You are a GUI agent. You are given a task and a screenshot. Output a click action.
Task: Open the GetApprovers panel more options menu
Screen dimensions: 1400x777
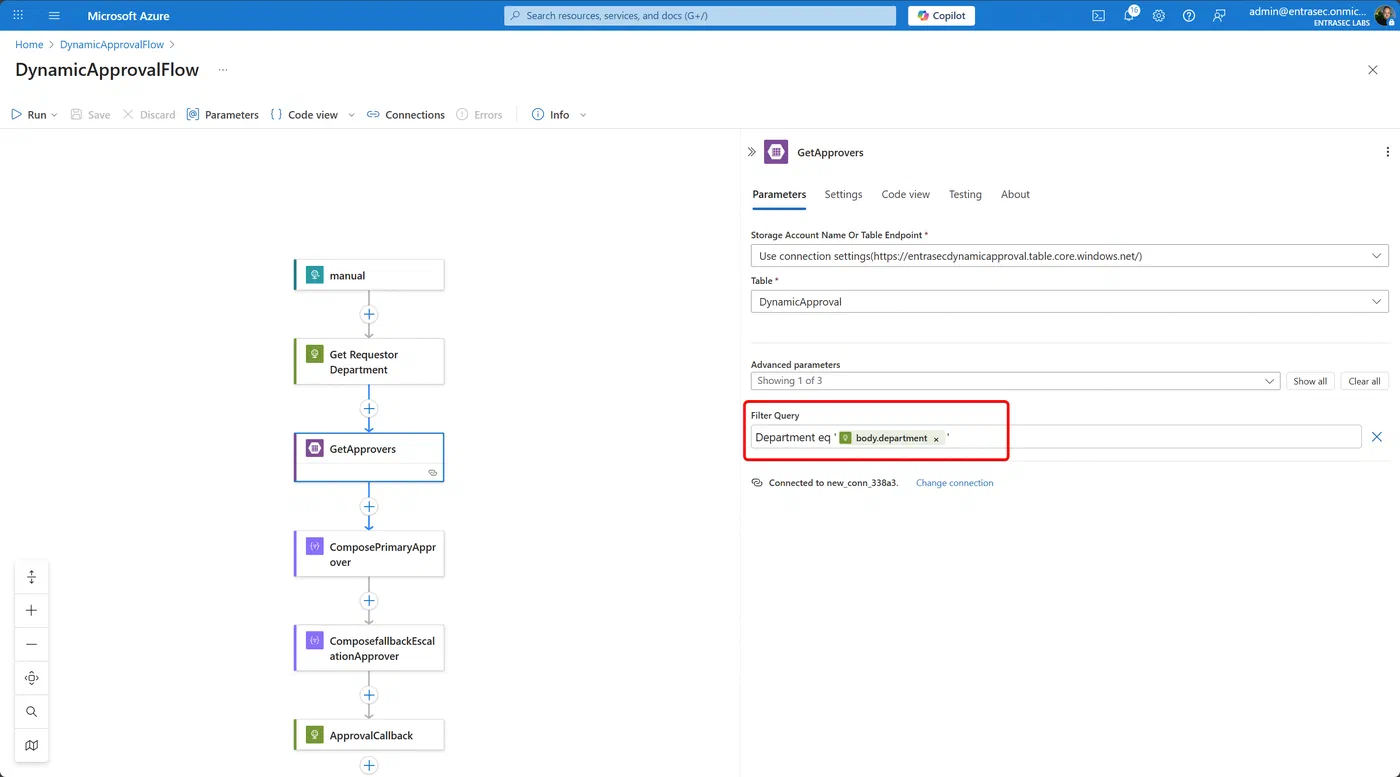(x=1387, y=152)
